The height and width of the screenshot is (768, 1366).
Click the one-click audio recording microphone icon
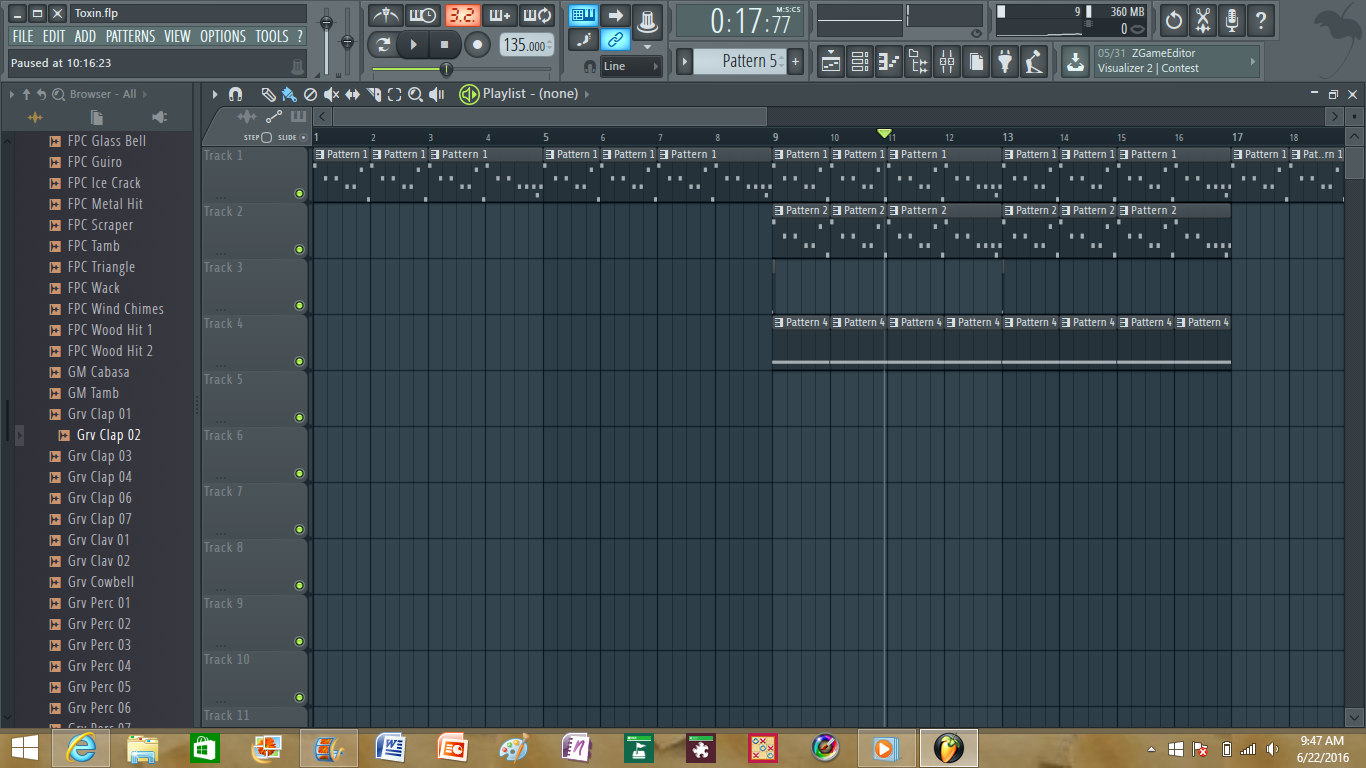coord(1232,19)
